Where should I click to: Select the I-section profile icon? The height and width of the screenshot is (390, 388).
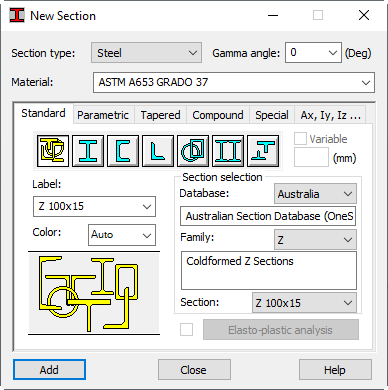[88, 151]
